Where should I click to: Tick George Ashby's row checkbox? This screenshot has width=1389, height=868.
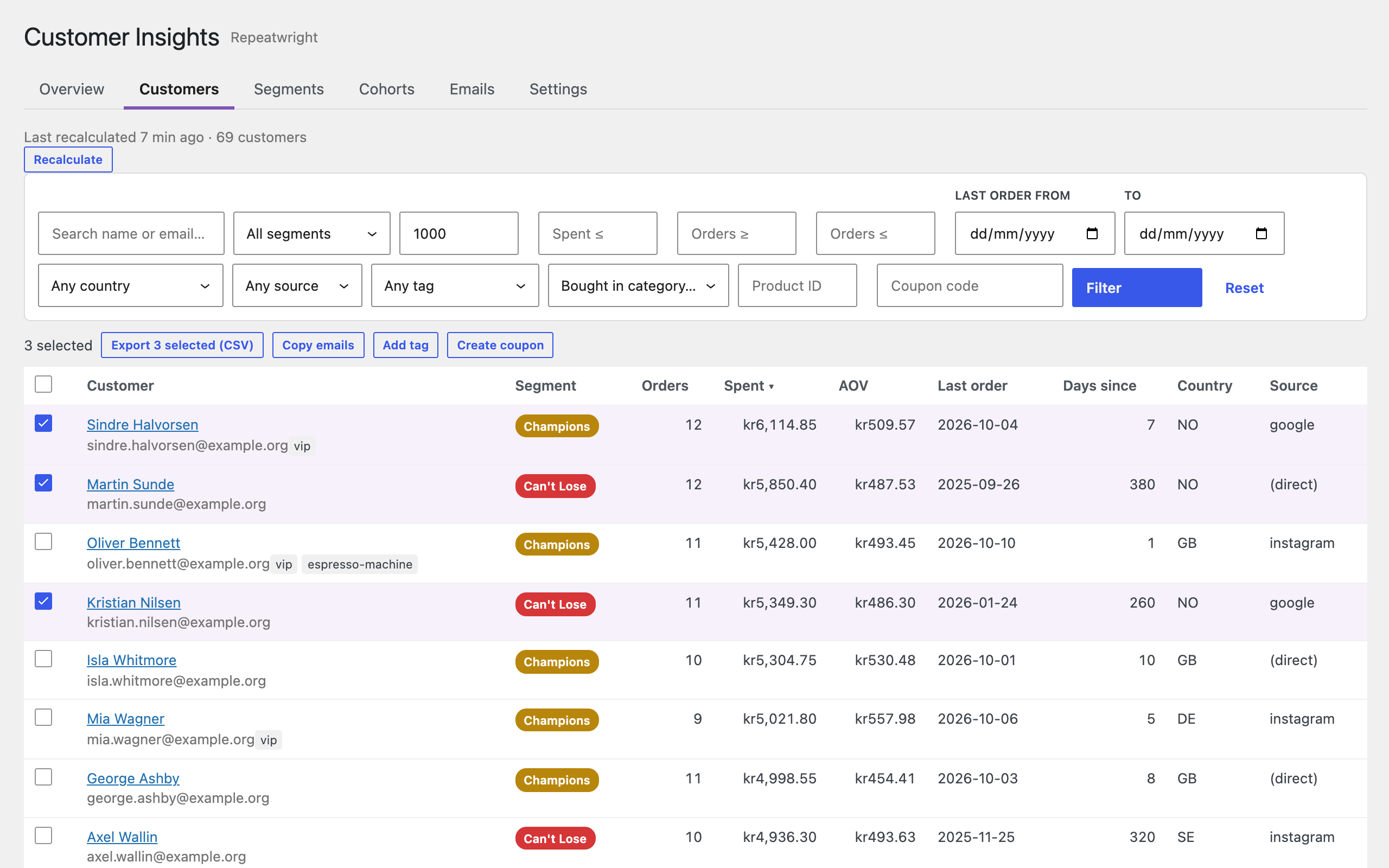43,777
